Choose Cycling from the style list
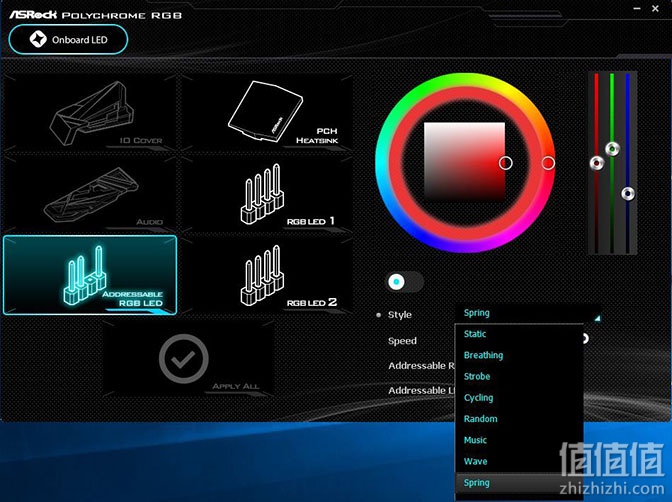This screenshot has width=672, height=502. [519, 397]
